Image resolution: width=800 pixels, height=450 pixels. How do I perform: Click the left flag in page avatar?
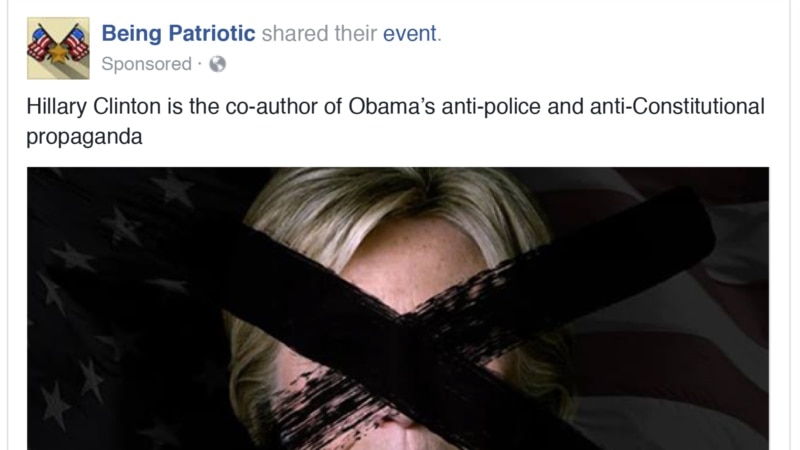(x=42, y=43)
